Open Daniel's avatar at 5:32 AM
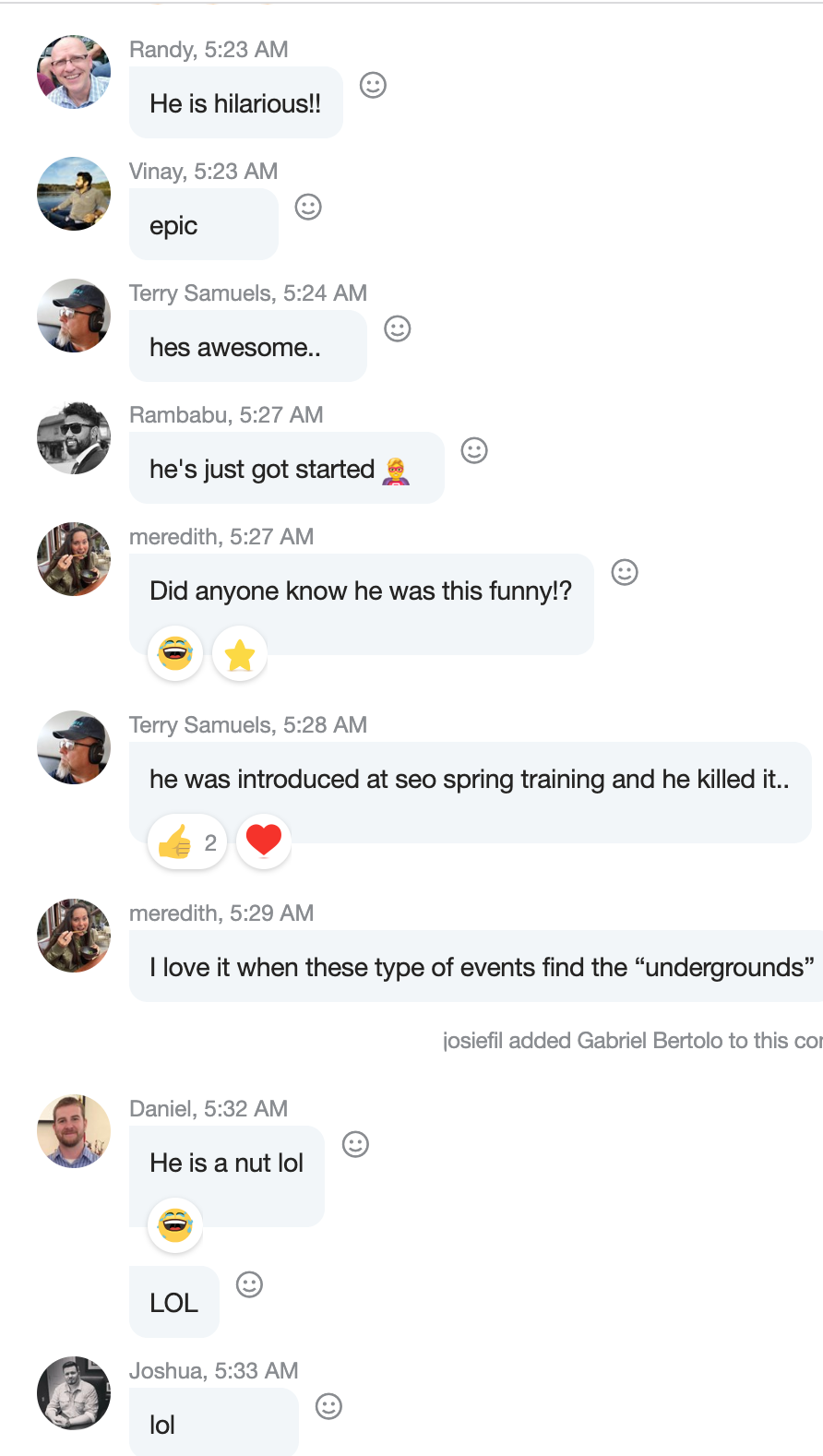823x1456 pixels. coord(74,1131)
